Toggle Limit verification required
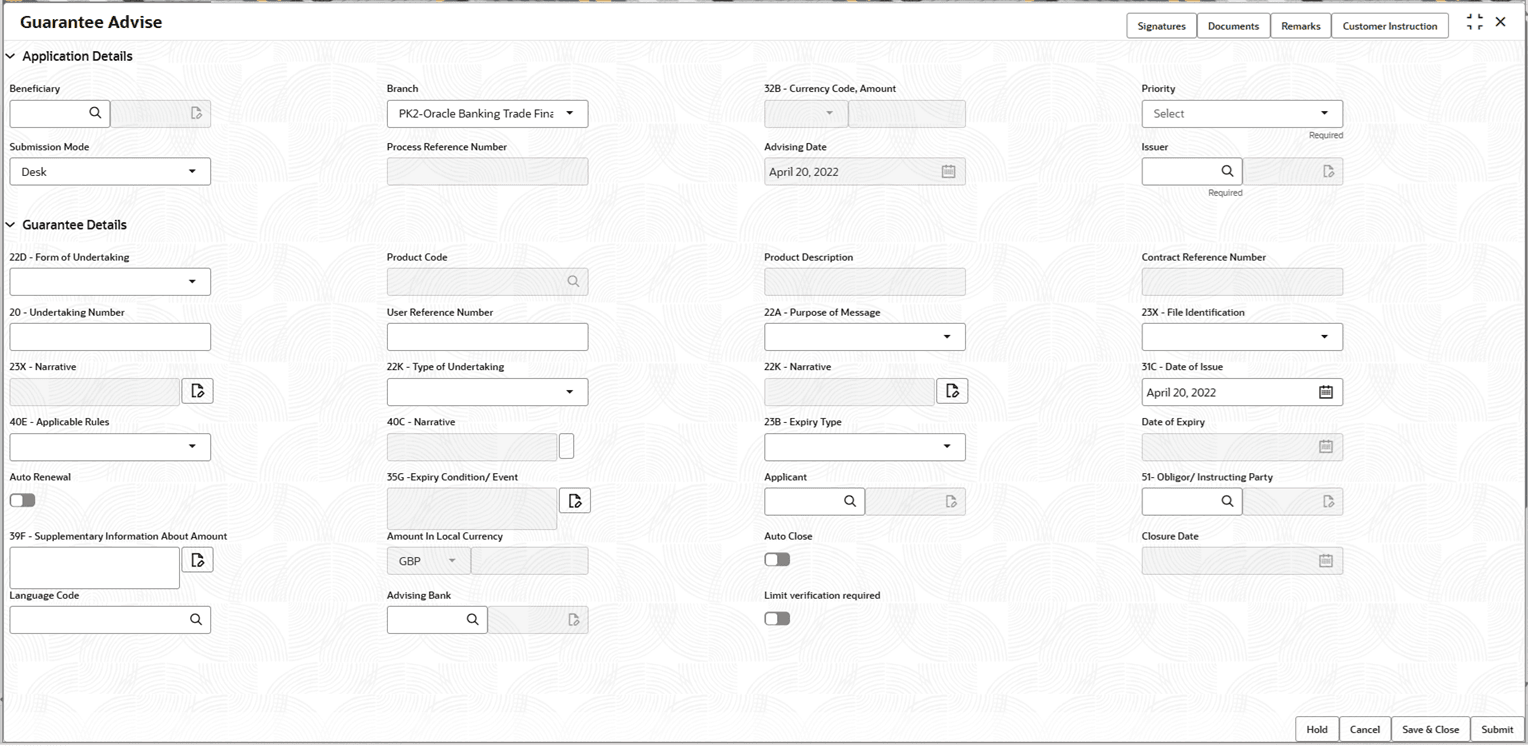The width and height of the screenshot is (1528, 748). pos(777,618)
